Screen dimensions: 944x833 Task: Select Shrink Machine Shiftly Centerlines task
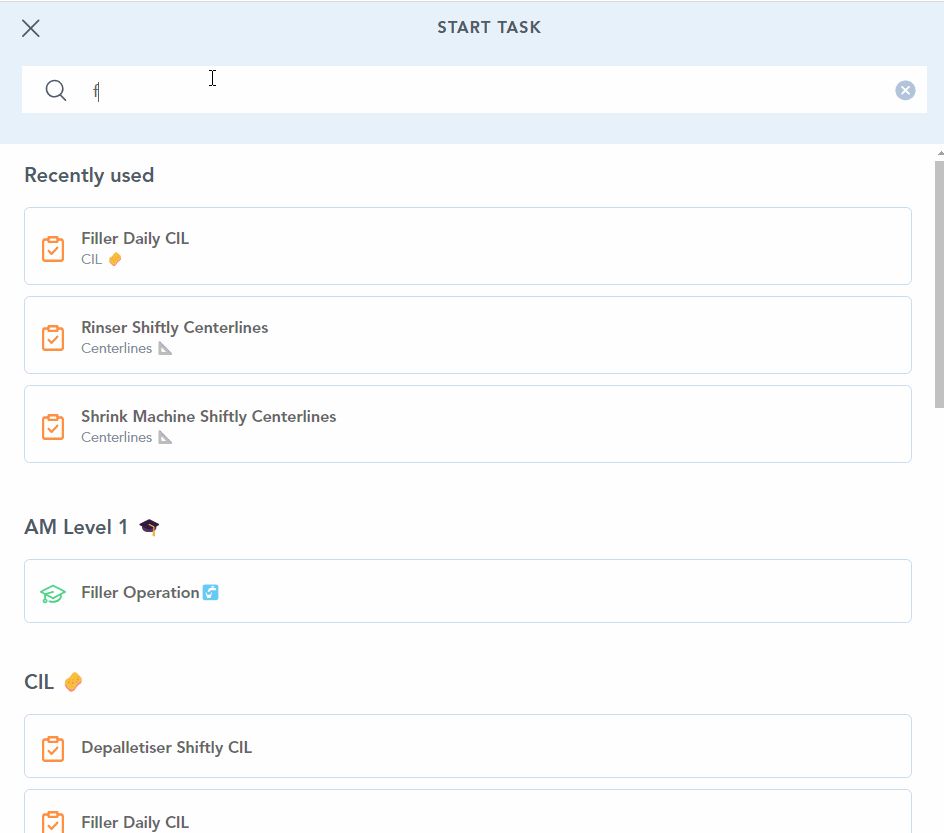467,424
